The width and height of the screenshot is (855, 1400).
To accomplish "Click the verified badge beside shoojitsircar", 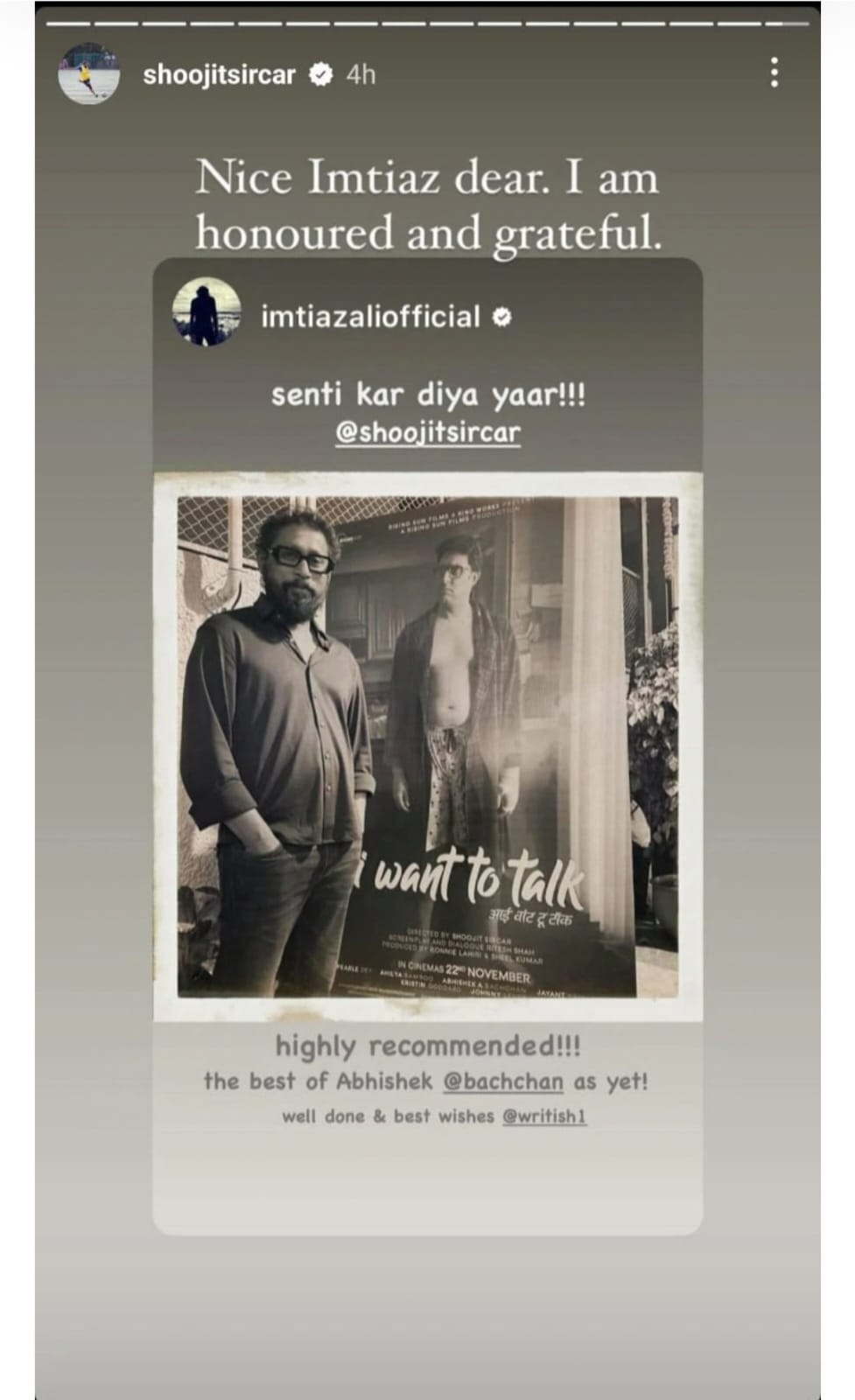I will pyautogui.click(x=321, y=74).
